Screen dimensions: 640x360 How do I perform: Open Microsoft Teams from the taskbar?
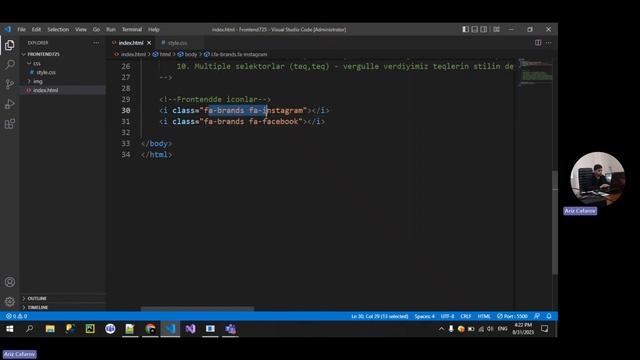coord(230,329)
